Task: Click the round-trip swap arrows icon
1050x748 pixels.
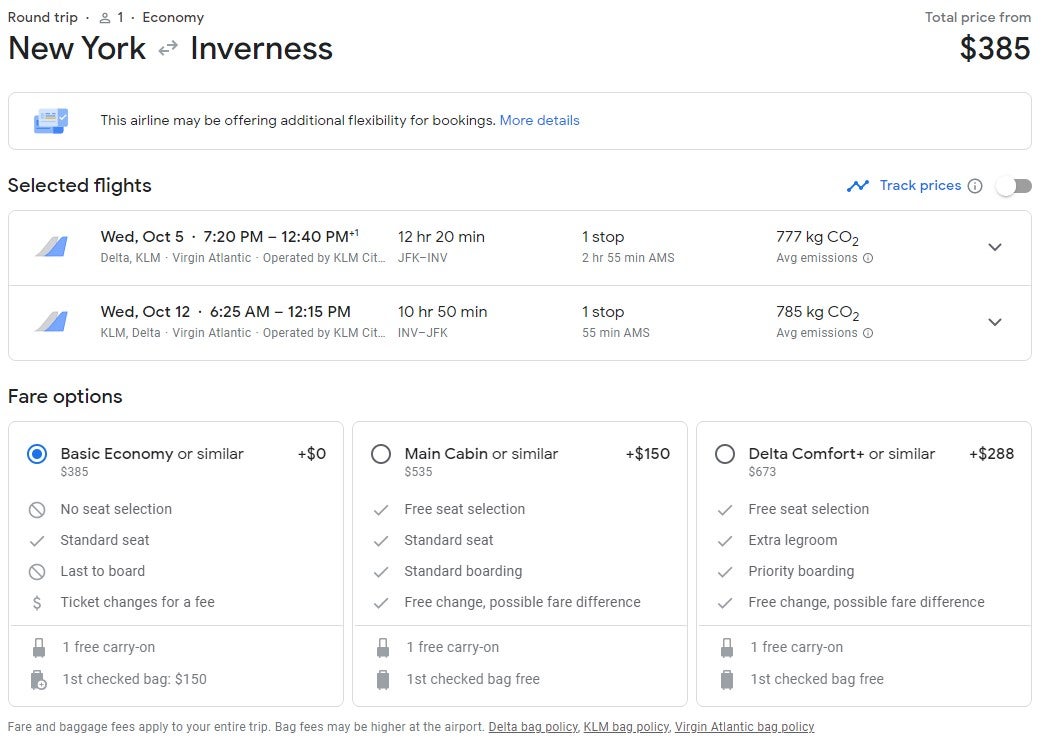Action: (x=168, y=48)
